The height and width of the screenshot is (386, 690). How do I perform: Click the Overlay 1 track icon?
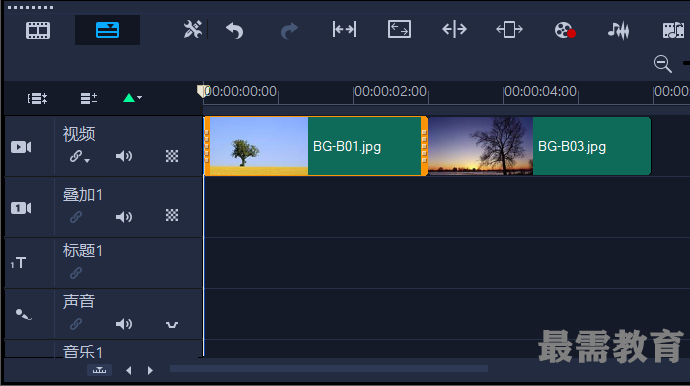pos(21,208)
